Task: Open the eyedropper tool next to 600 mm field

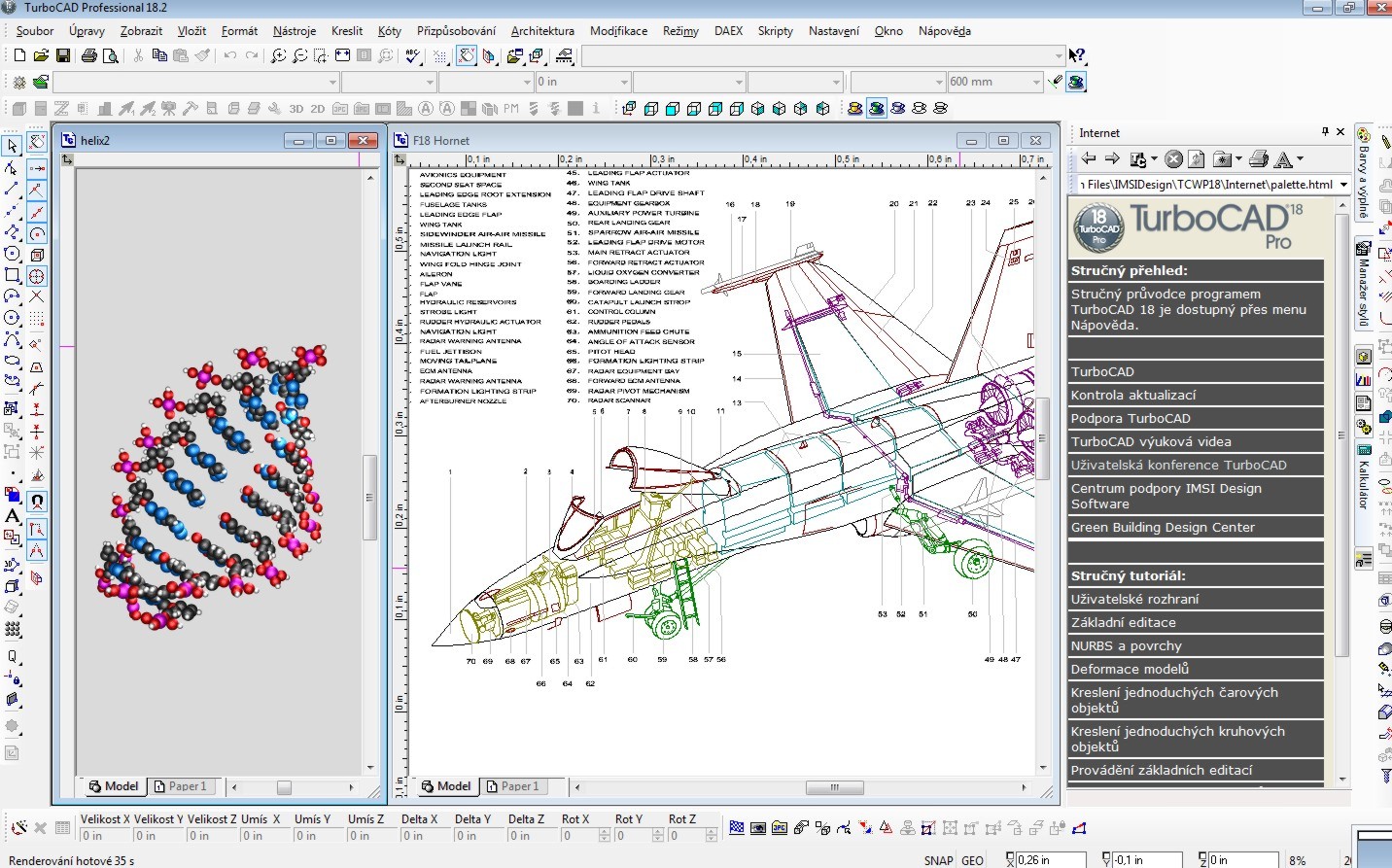Action: point(1056,82)
